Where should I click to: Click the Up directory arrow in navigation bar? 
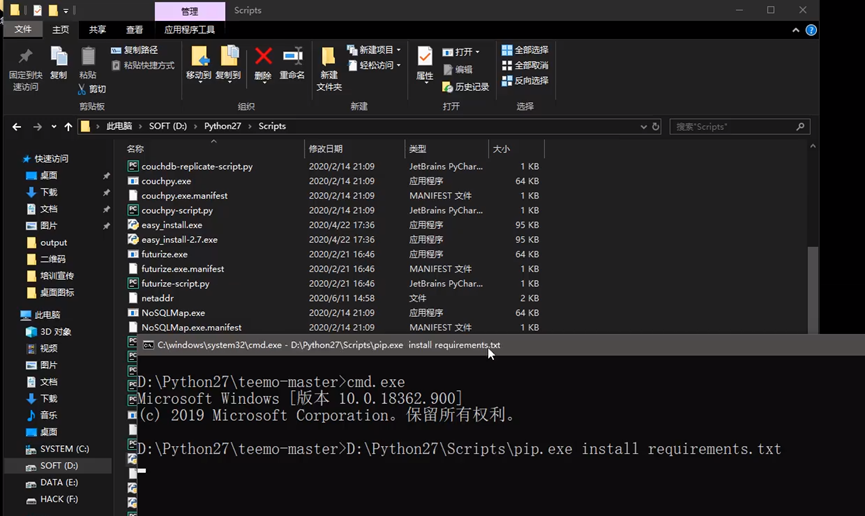[x=68, y=127]
